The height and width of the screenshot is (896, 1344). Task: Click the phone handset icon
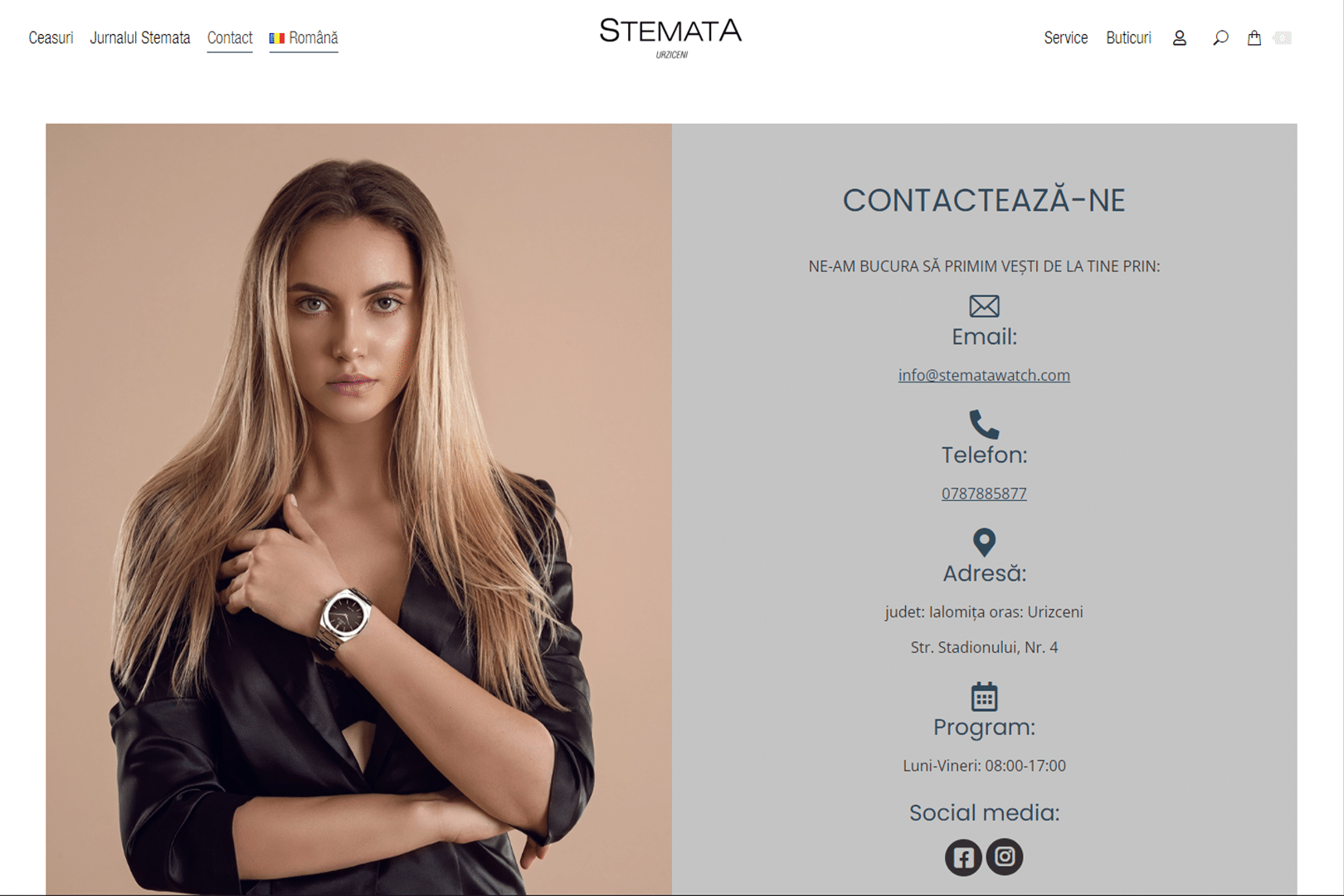pos(984,424)
